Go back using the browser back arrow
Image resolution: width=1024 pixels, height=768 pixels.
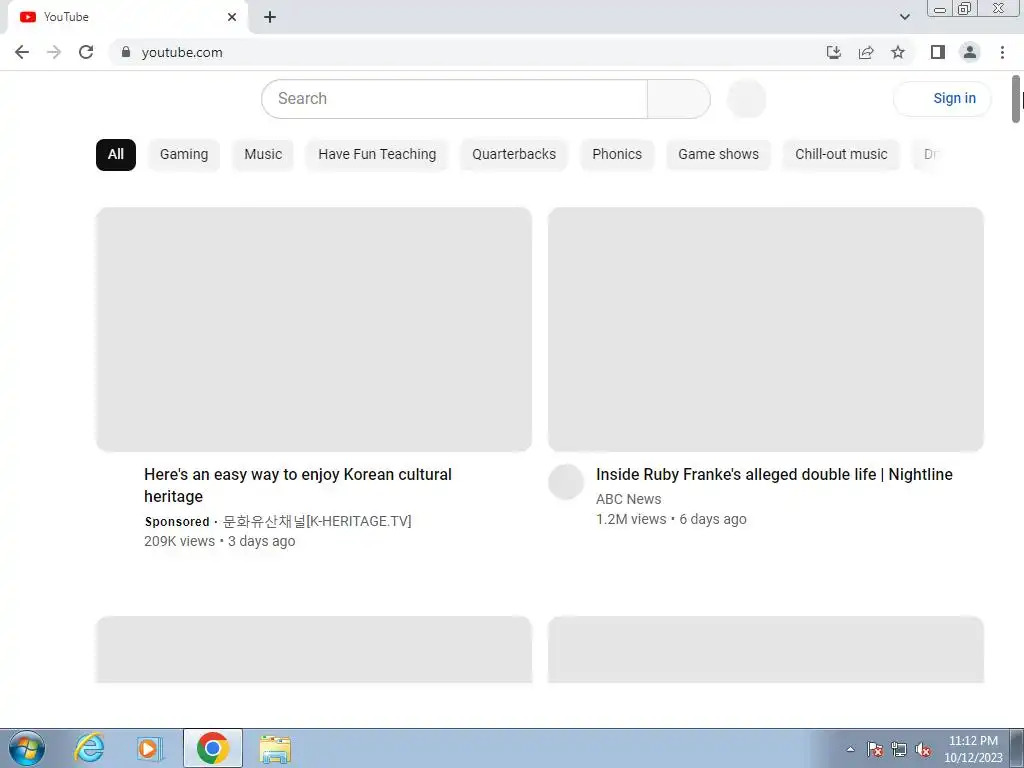pos(22,52)
